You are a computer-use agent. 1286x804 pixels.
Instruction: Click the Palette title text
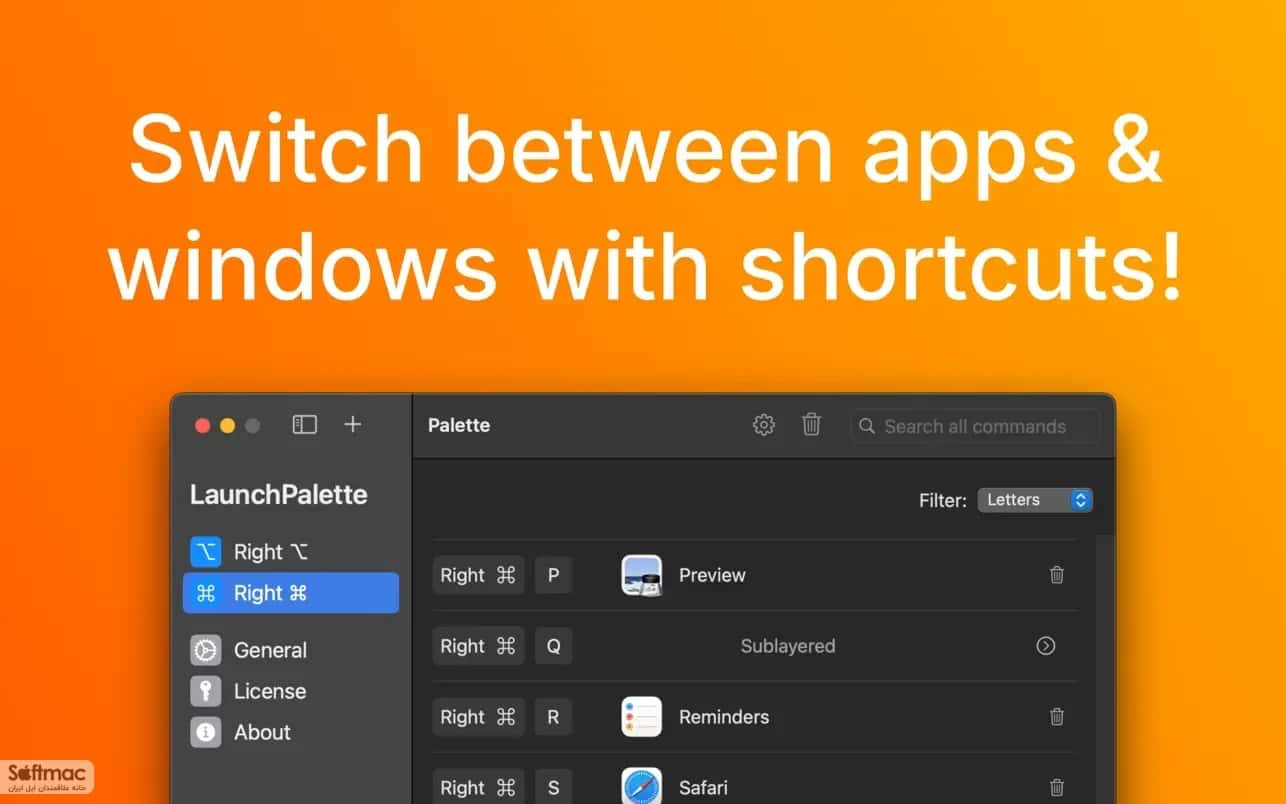[459, 425]
